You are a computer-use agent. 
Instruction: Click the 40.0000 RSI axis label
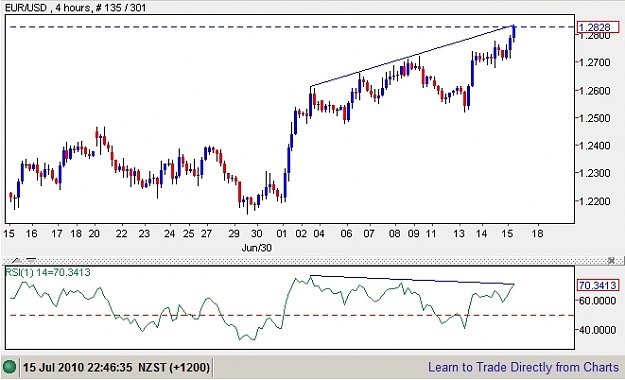coord(597,330)
